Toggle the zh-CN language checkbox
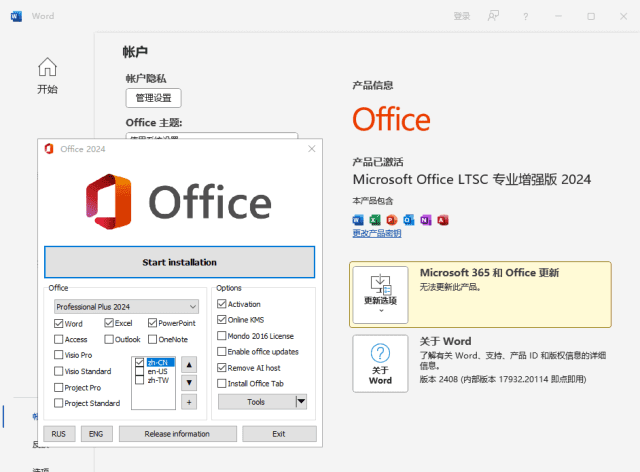Viewport: 640px width, 472px height. coord(140,362)
